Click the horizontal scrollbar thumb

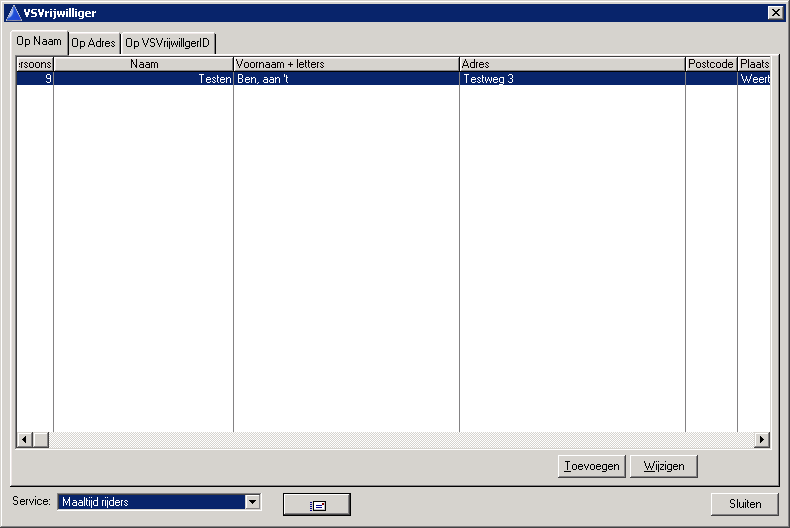pos(41,440)
